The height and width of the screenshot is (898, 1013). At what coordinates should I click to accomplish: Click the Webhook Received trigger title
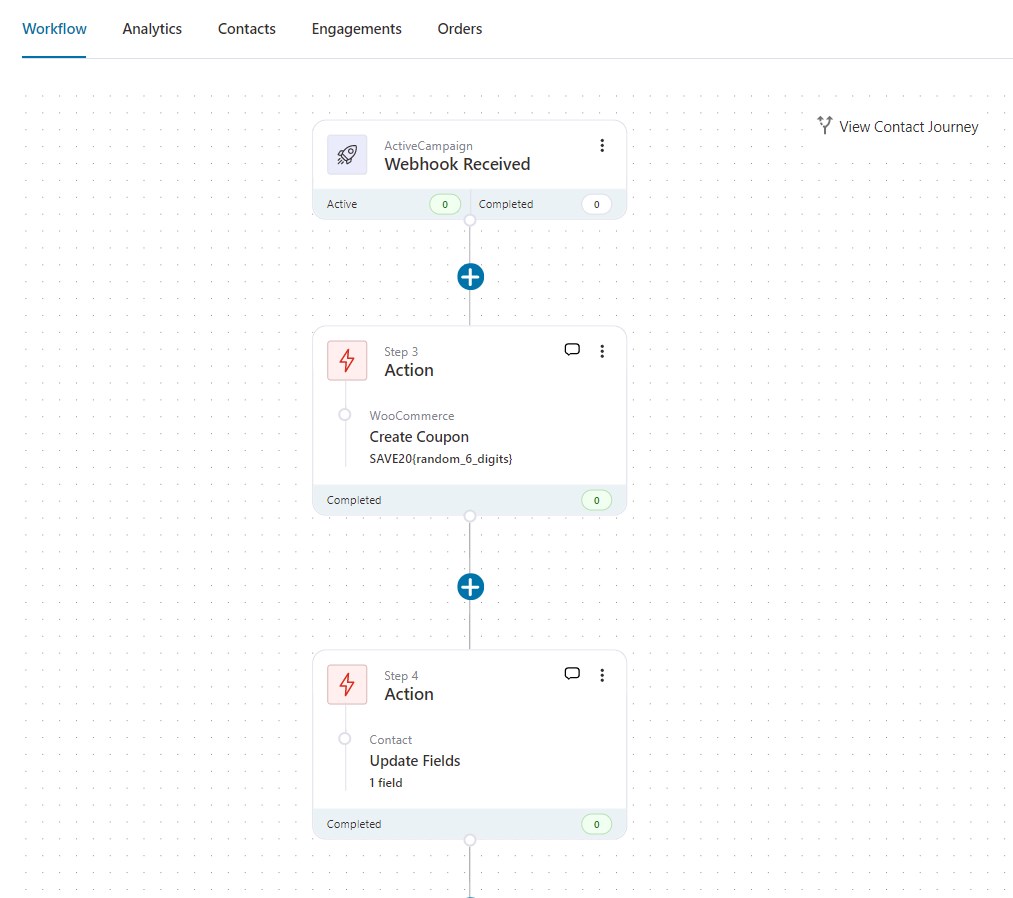[457, 164]
